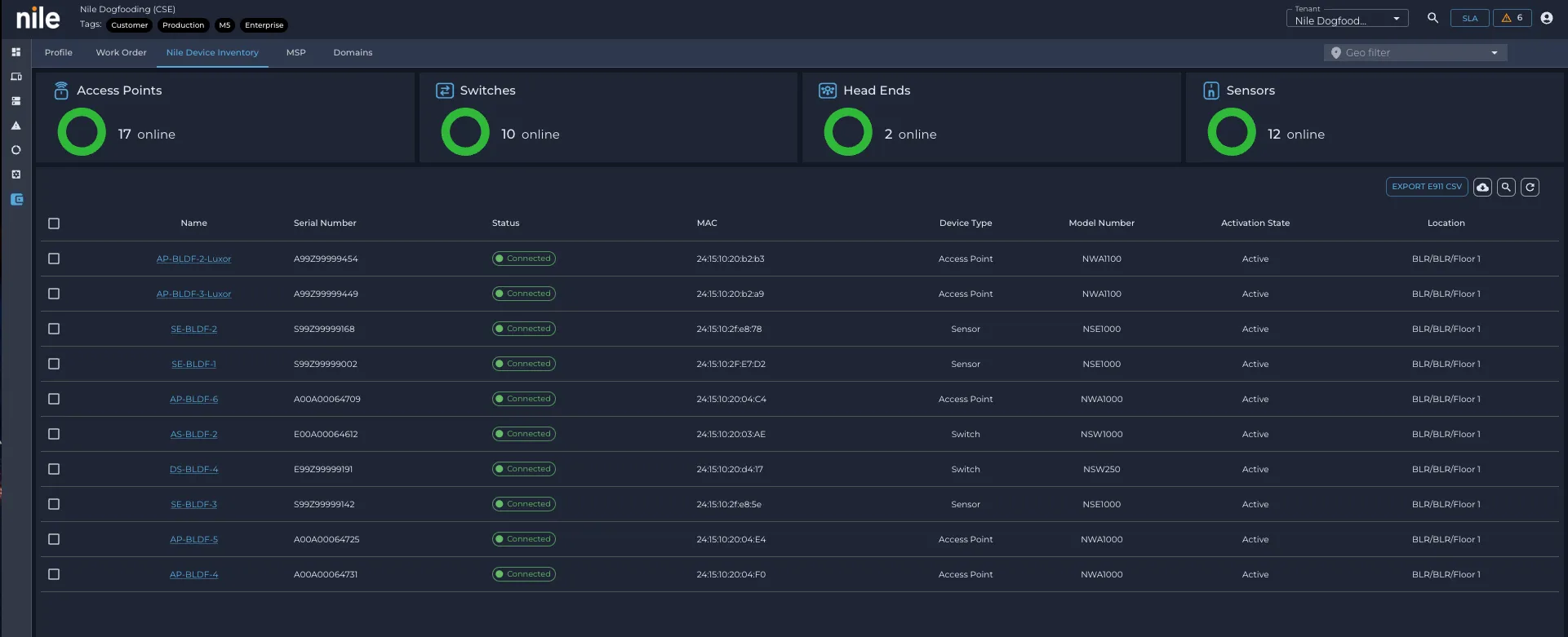Click the Device Type column header

966,223
